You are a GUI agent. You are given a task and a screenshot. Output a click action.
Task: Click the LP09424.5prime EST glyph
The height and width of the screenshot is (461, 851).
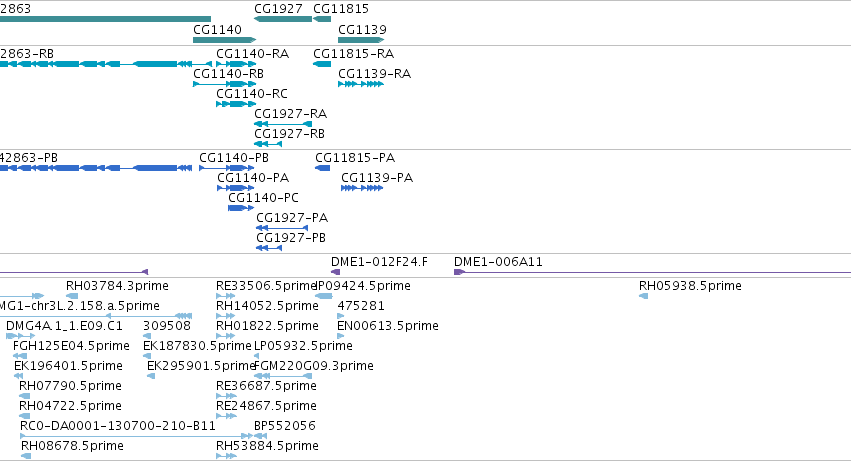324,296
